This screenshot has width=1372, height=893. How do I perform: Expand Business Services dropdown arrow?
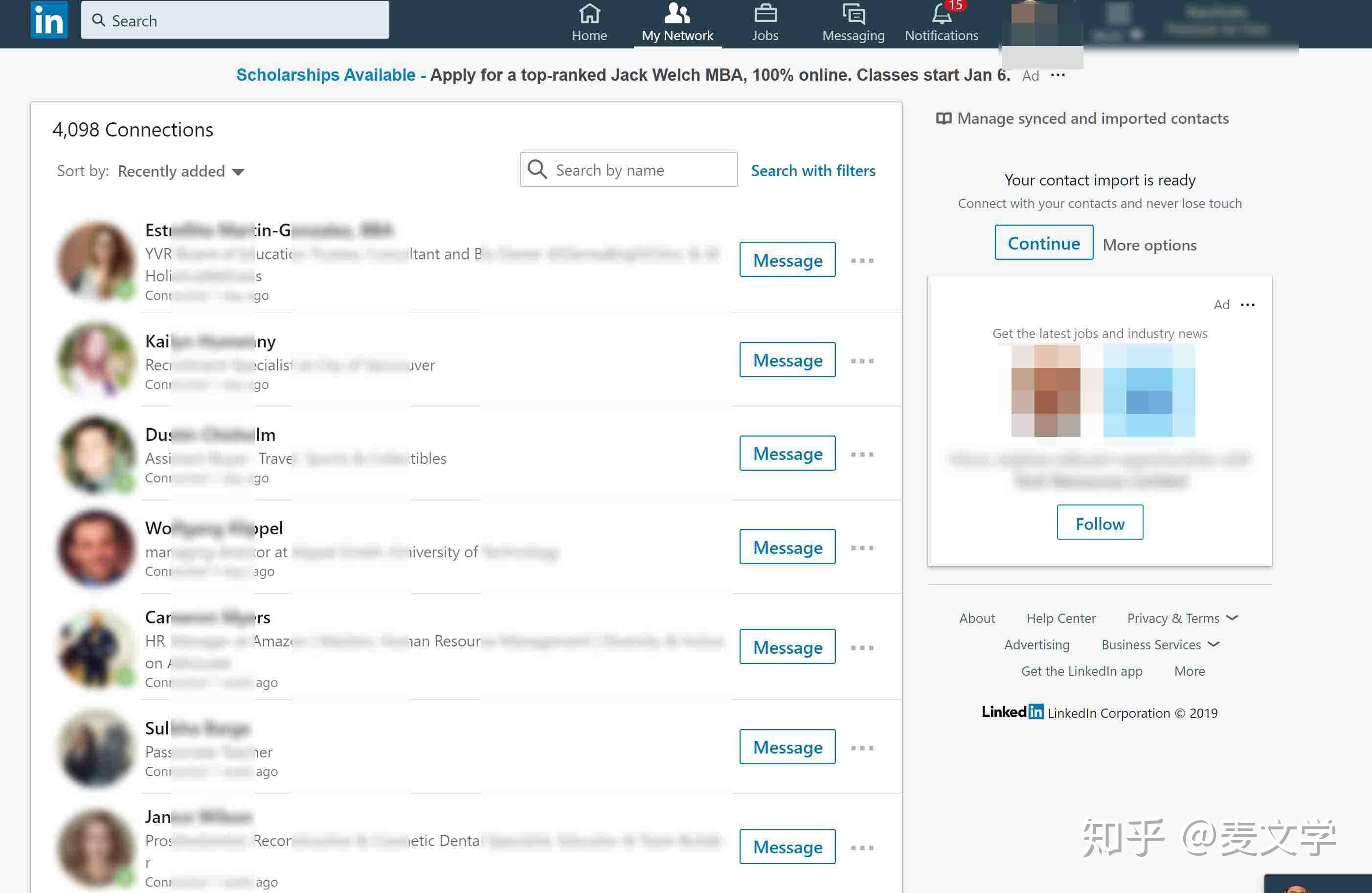point(1214,644)
